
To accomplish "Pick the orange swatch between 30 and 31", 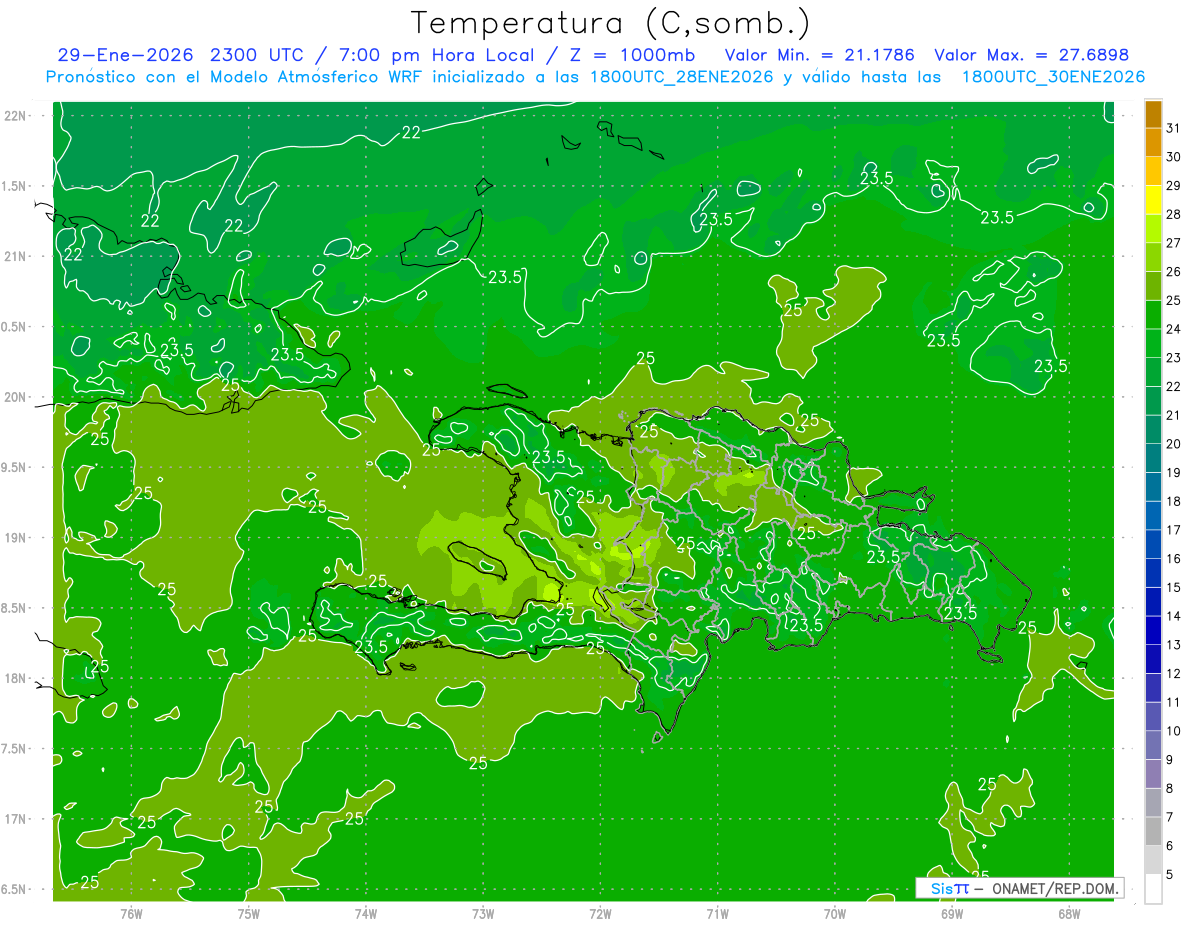I will coord(1153,143).
